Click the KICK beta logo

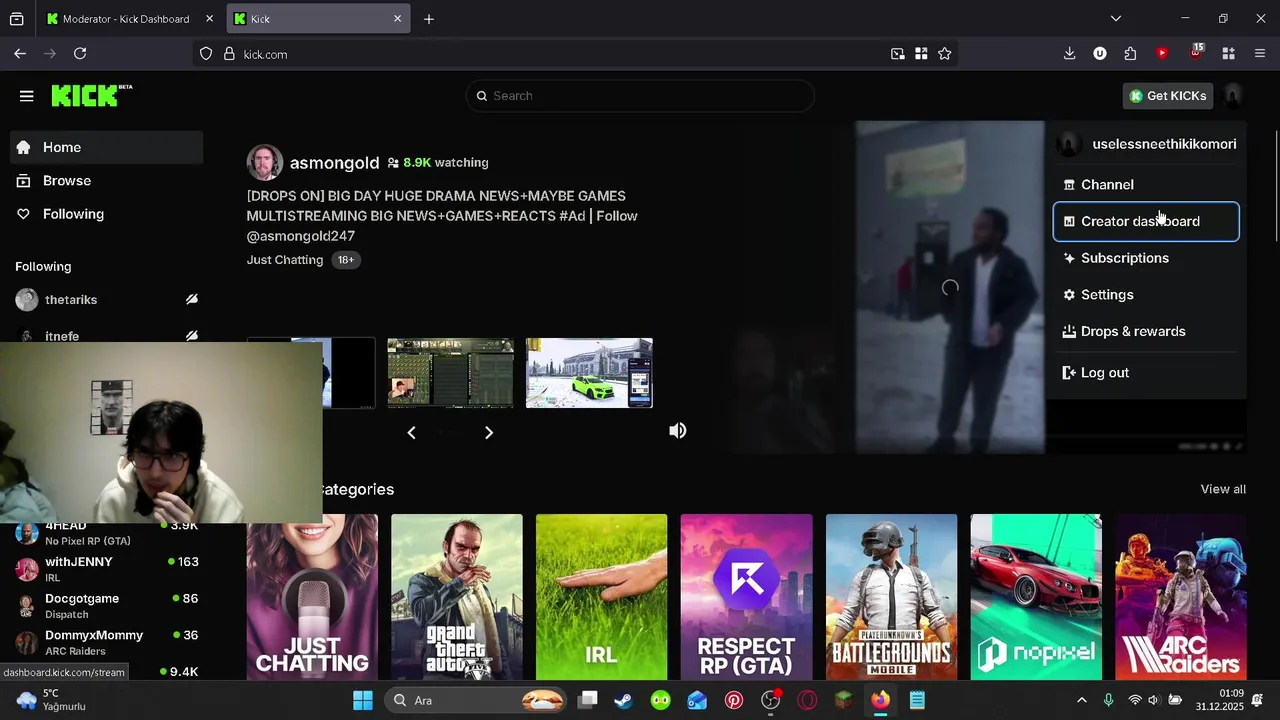pyautogui.click(x=91, y=95)
